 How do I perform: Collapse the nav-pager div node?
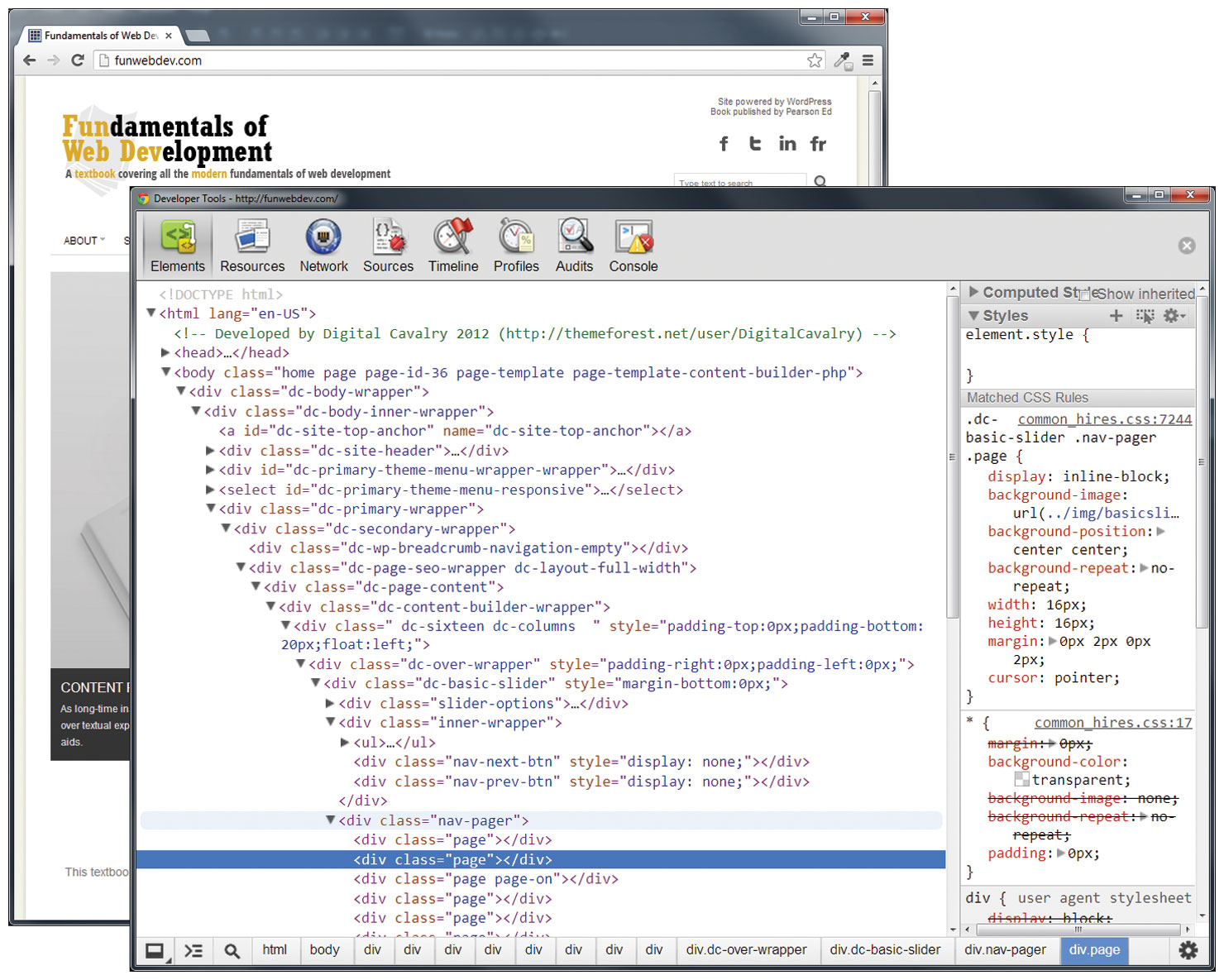coord(331,820)
